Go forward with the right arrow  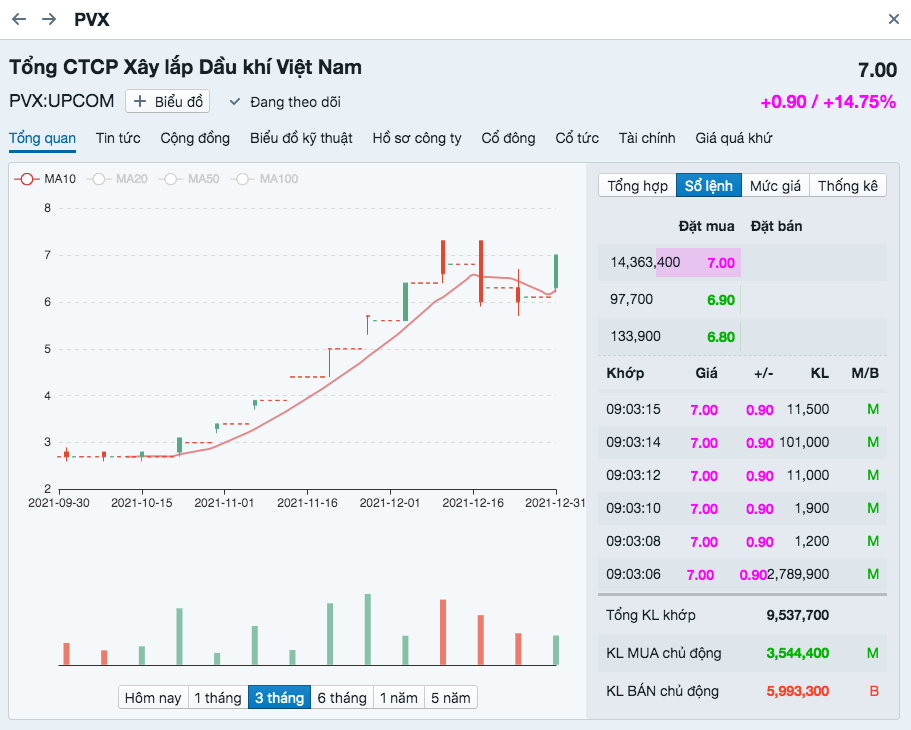pos(49,19)
